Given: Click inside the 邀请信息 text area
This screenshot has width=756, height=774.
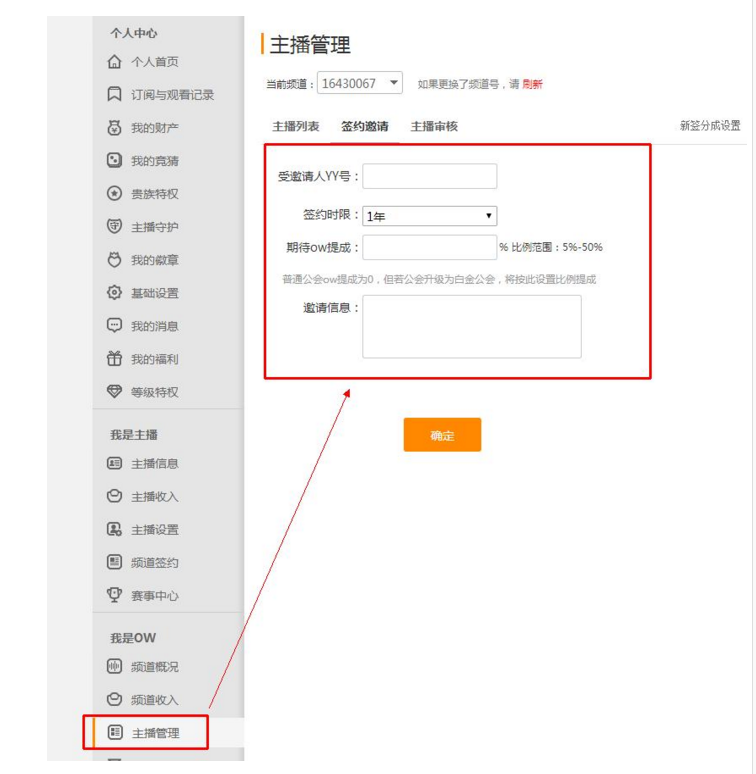Looking at the screenshot, I should point(471,326).
